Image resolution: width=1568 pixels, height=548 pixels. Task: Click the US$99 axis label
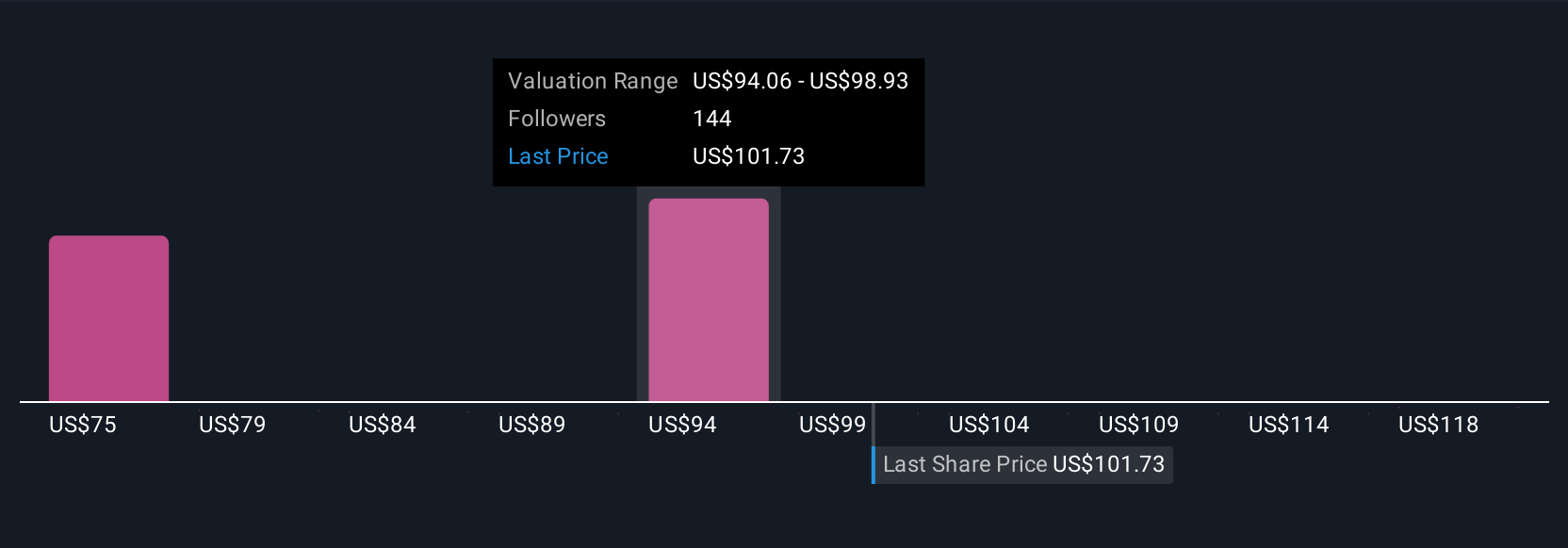pyautogui.click(x=832, y=425)
